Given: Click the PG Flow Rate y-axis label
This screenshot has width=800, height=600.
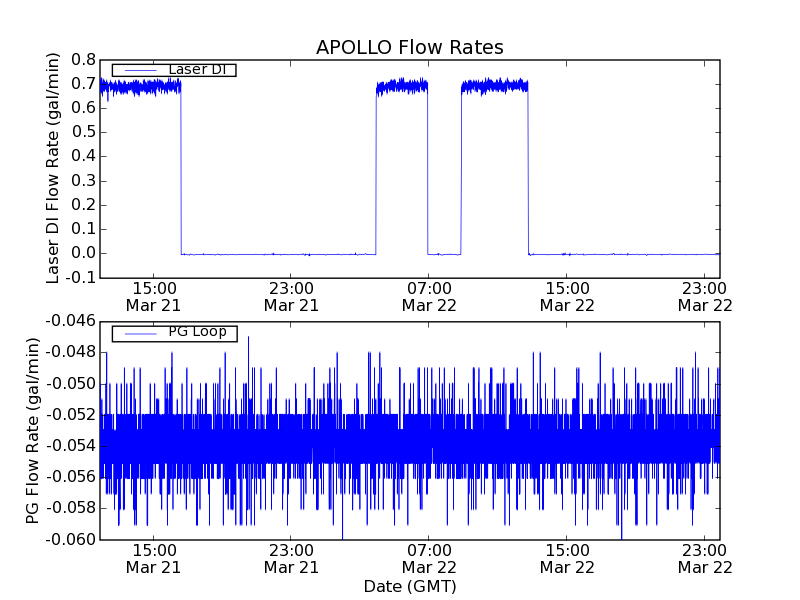Looking at the screenshot, I should 33,430.
